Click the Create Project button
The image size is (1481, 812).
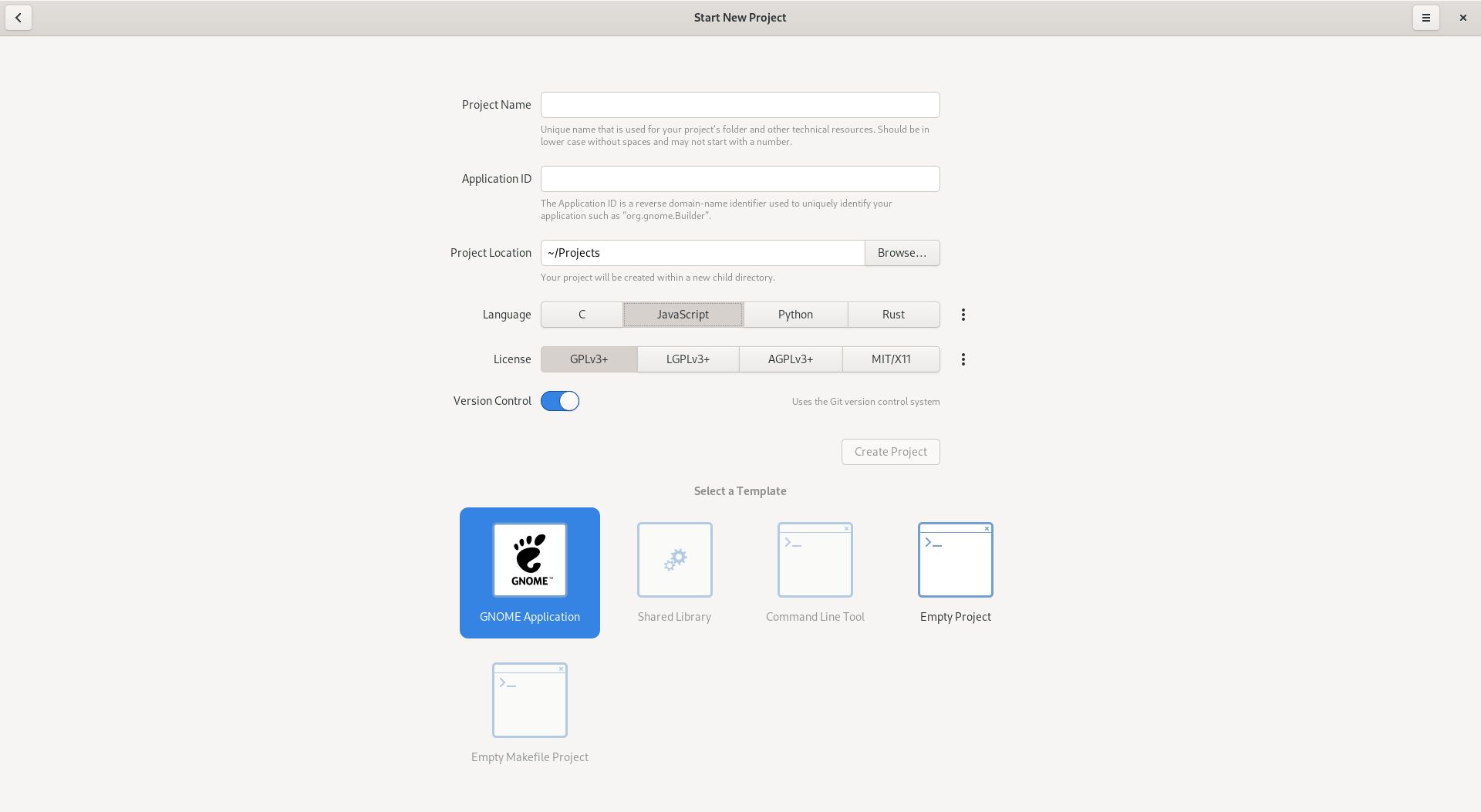pos(890,451)
